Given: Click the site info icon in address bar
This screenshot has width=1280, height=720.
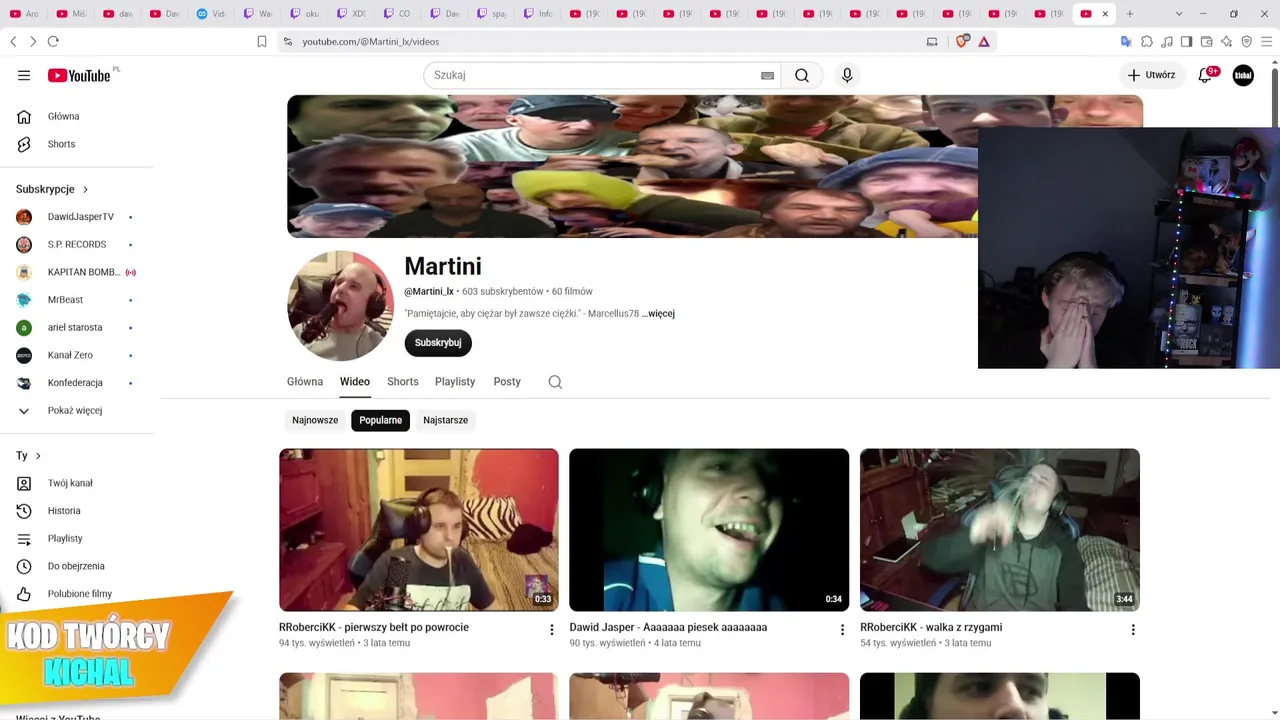Looking at the screenshot, I should (288, 41).
